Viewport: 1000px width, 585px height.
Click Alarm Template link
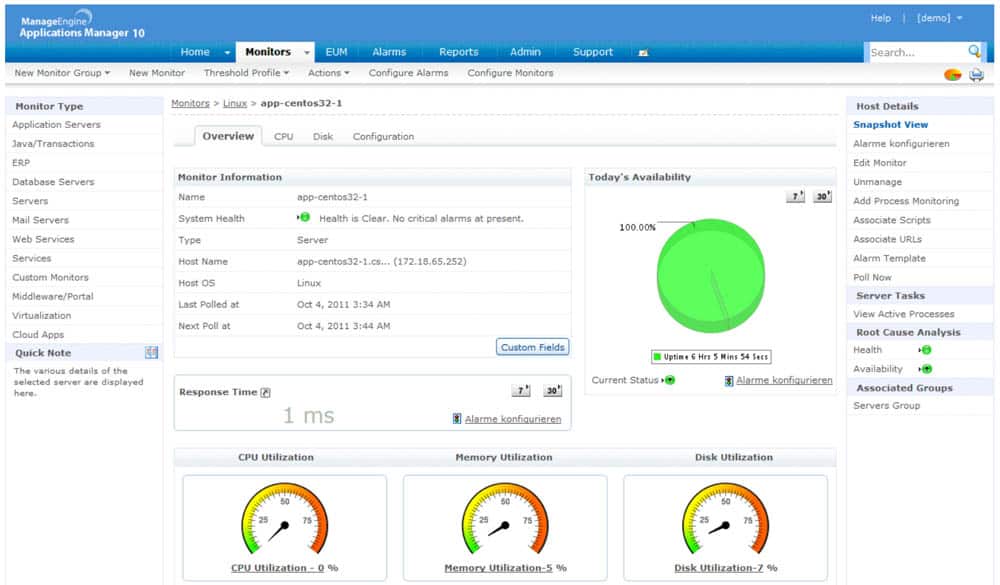pyautogui.click(x=889, y=258)
